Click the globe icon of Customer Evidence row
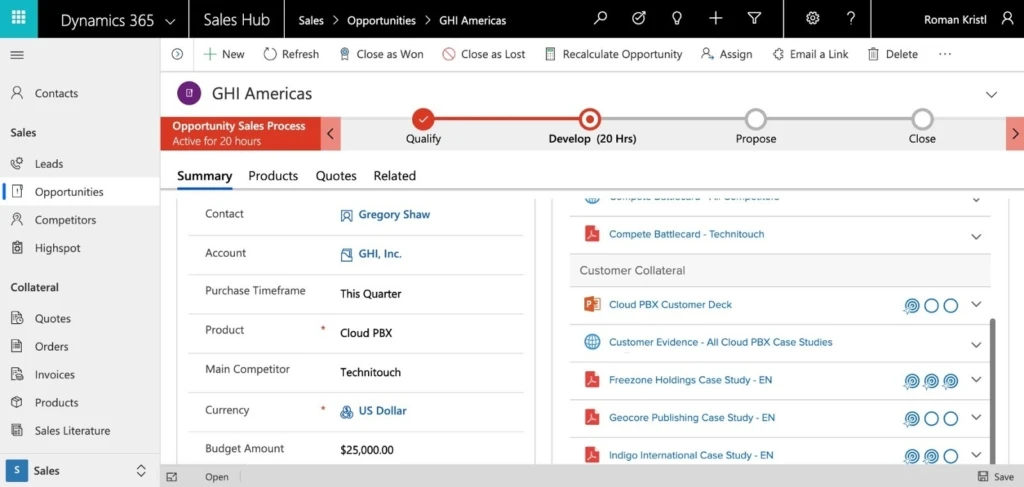The image size is (1024, 487). 592,342
